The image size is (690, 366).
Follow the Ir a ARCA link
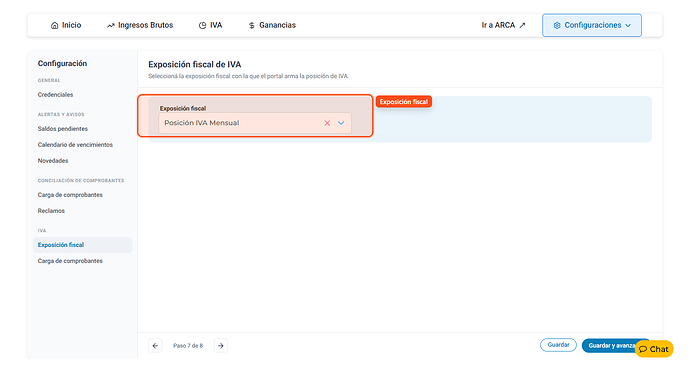coord(503,26)
